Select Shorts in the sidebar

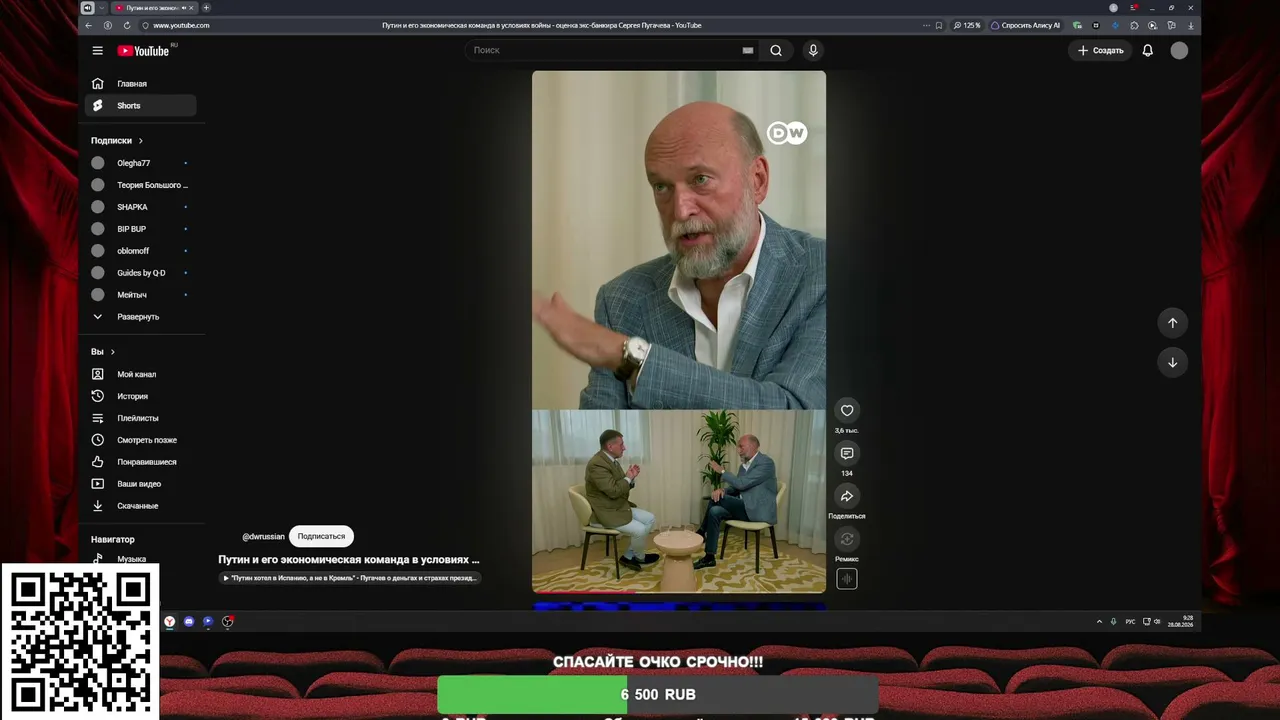point(142,106)
